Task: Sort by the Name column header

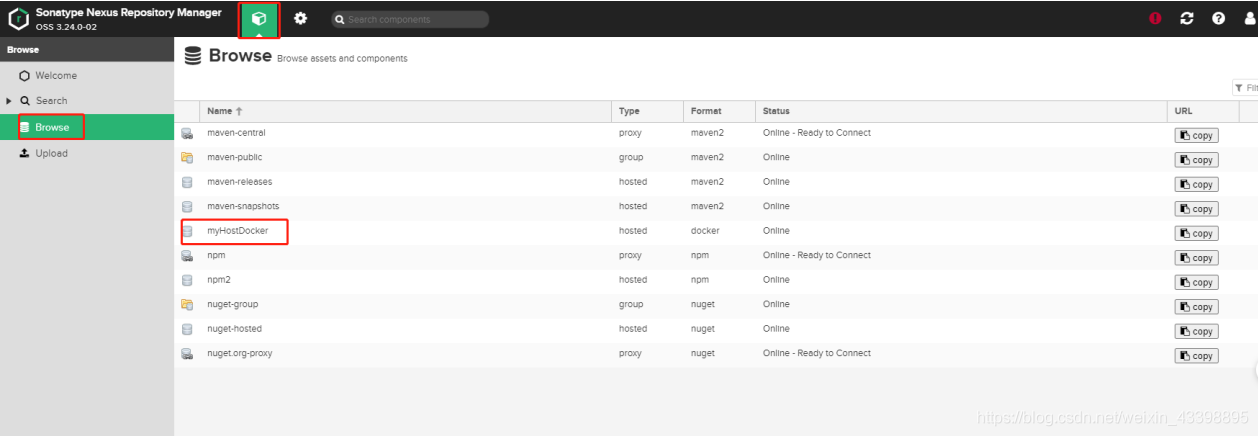Action: [x=405, y=111]
